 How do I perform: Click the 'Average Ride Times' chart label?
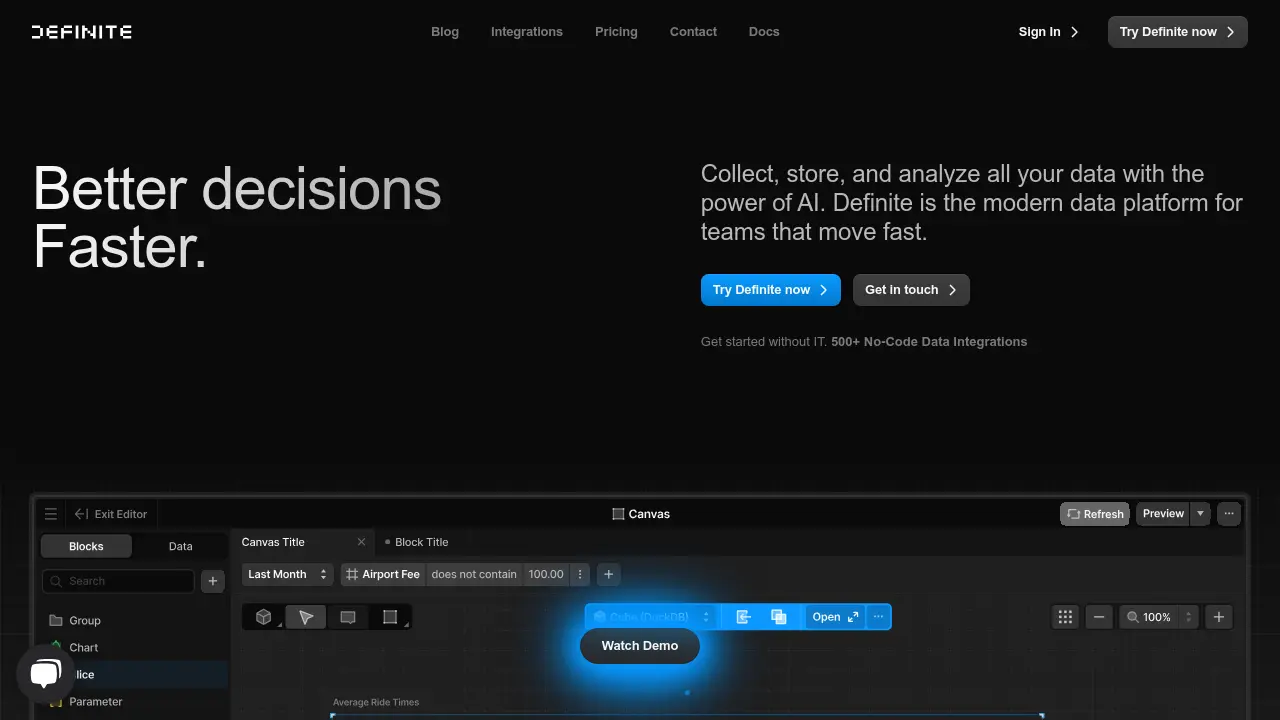(x=376, y=702)
